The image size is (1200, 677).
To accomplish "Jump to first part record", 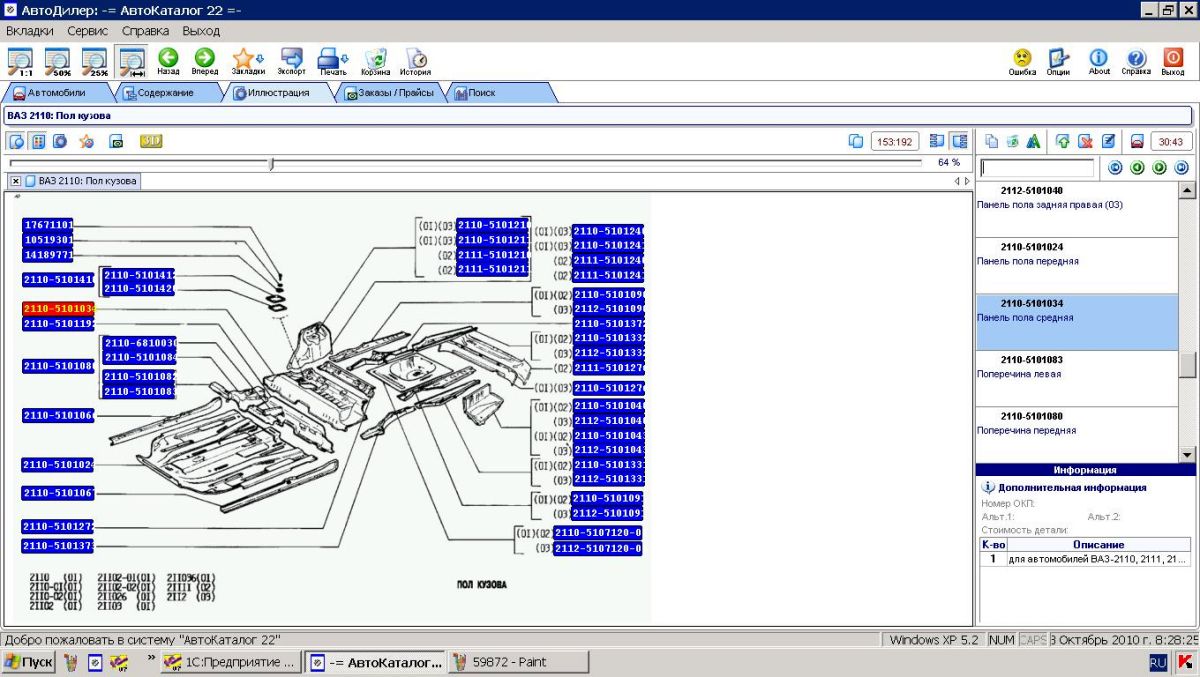I will click(1115, 168).
